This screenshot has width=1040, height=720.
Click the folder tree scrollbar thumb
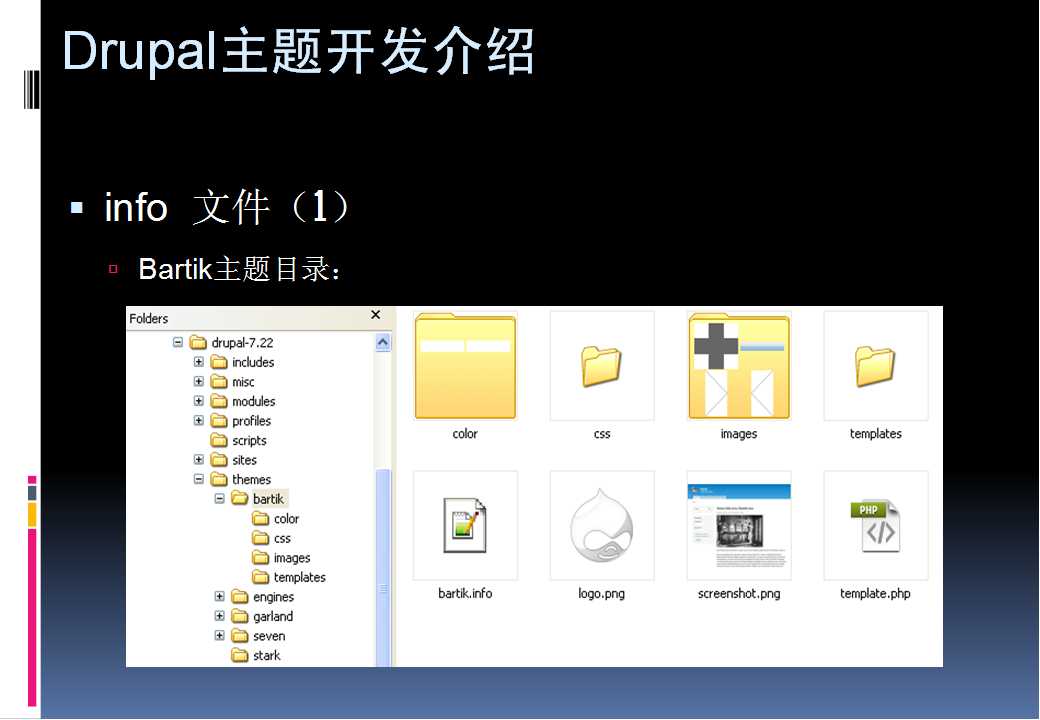pos(383,567)
